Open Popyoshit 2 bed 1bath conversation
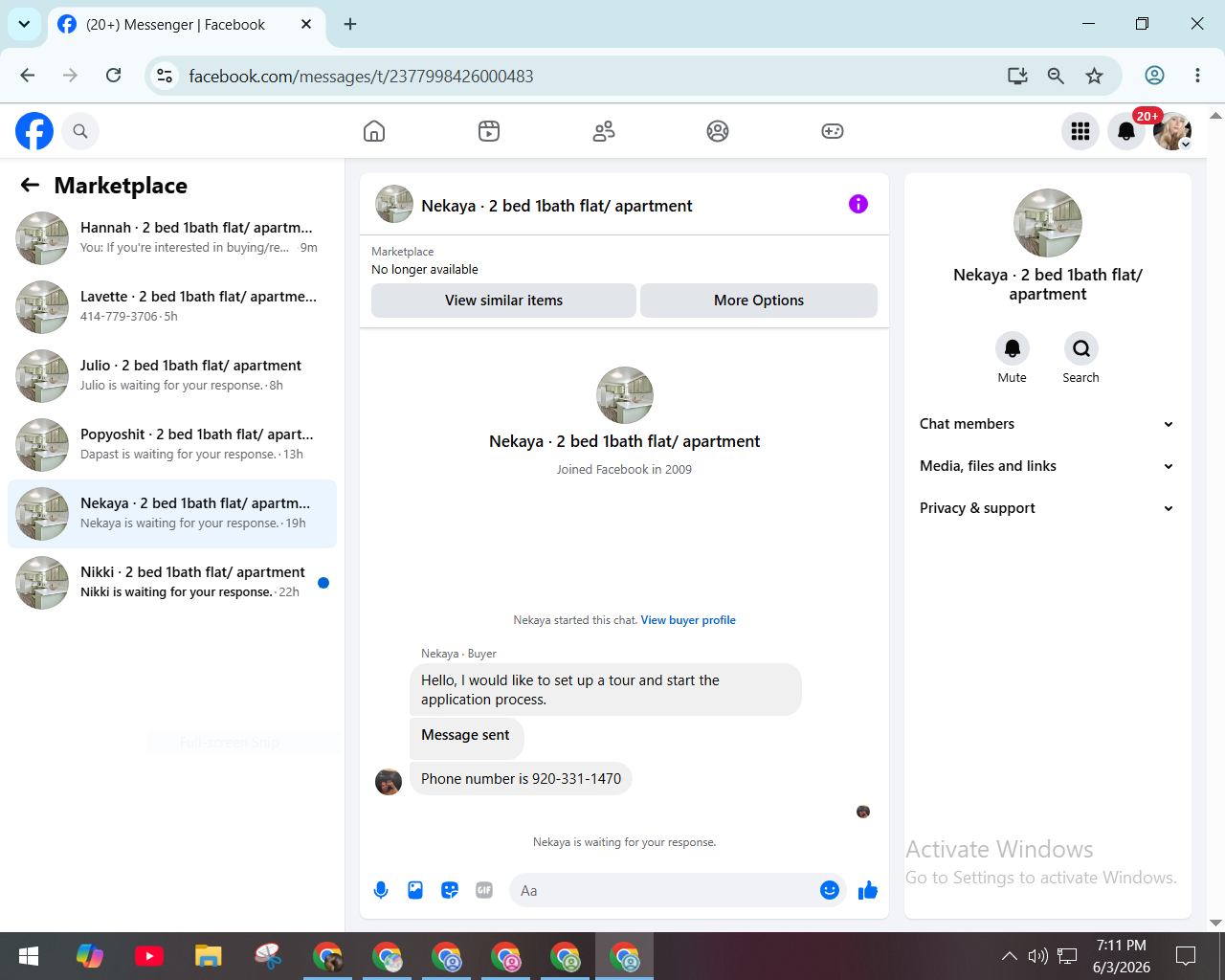 pyautogui.click(x=172, y=445)
